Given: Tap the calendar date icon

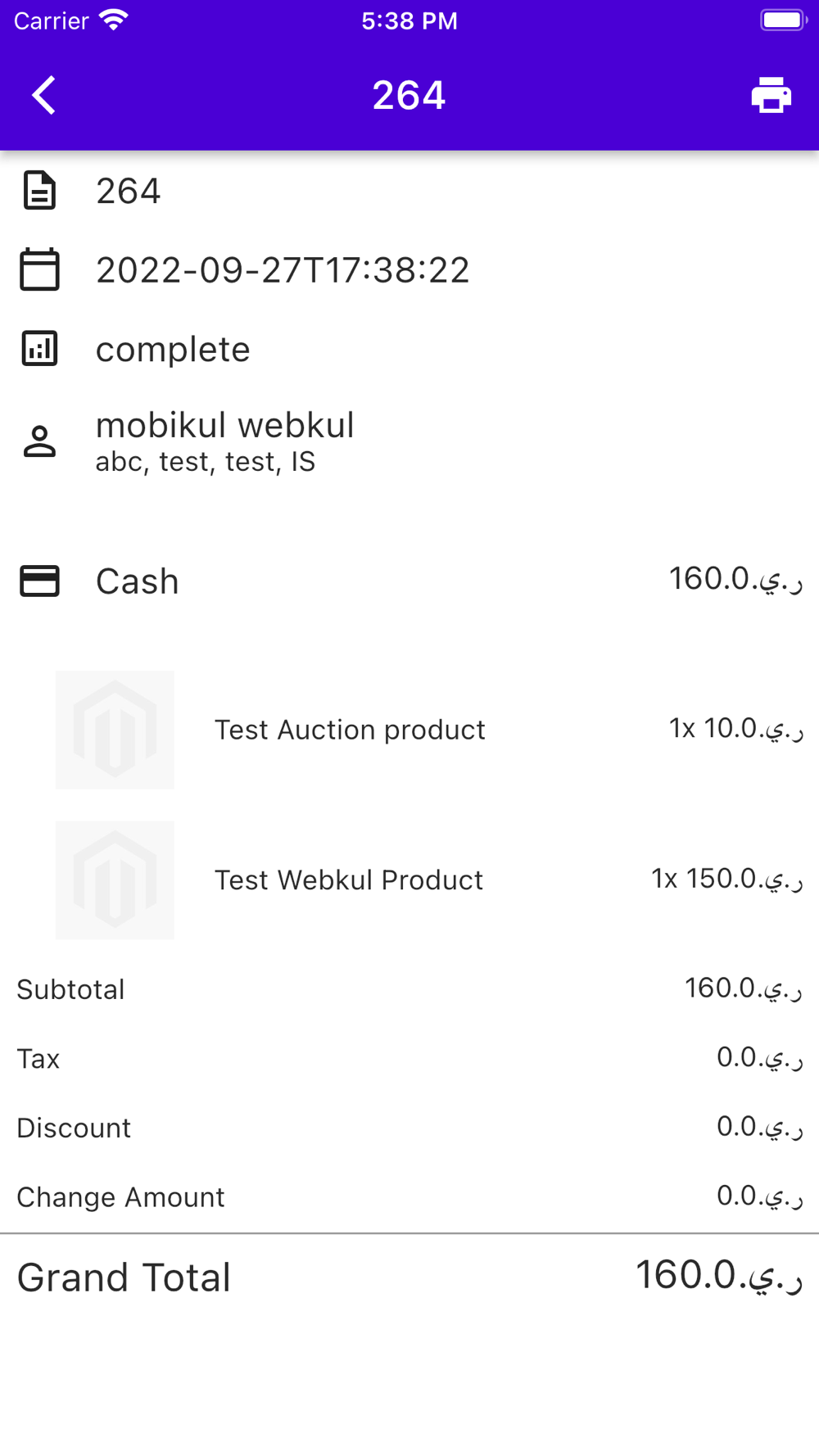Looking at the screenshot, I should pyautogui.click(x=39, y=269).
